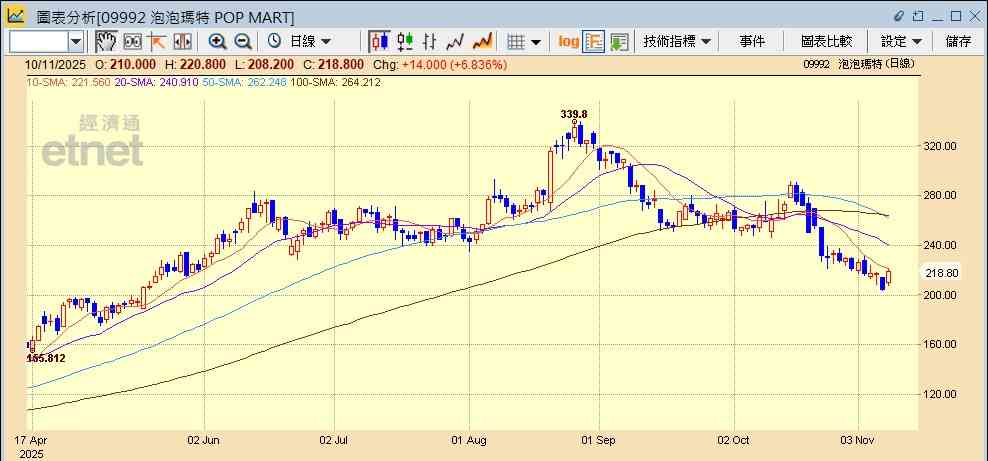Viewport: 988px width, 461px height.
Task: Click the binoculars view icon
Action: coord(132,41)
